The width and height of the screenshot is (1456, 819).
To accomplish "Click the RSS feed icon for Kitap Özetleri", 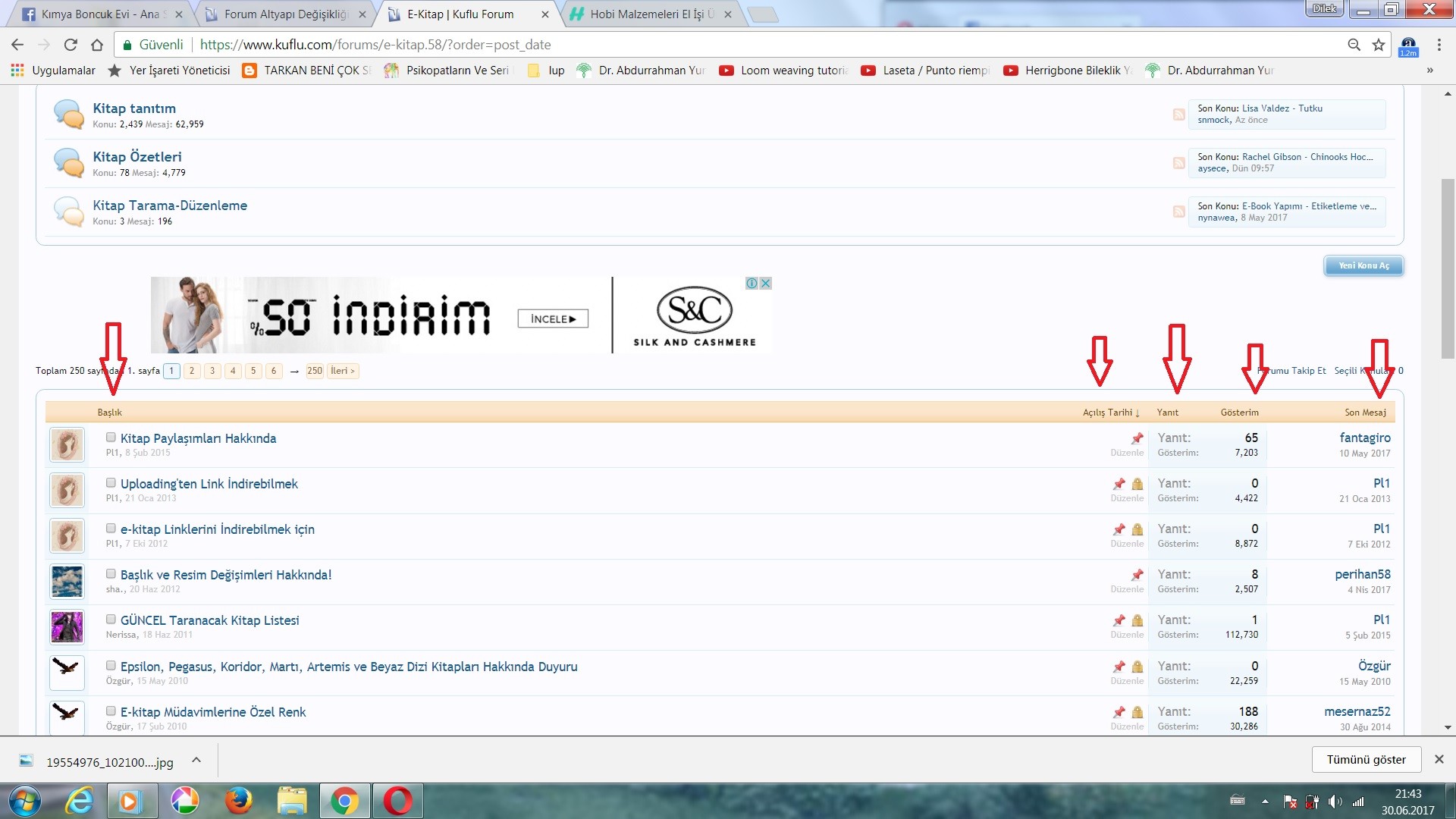I will (1178, 163).
